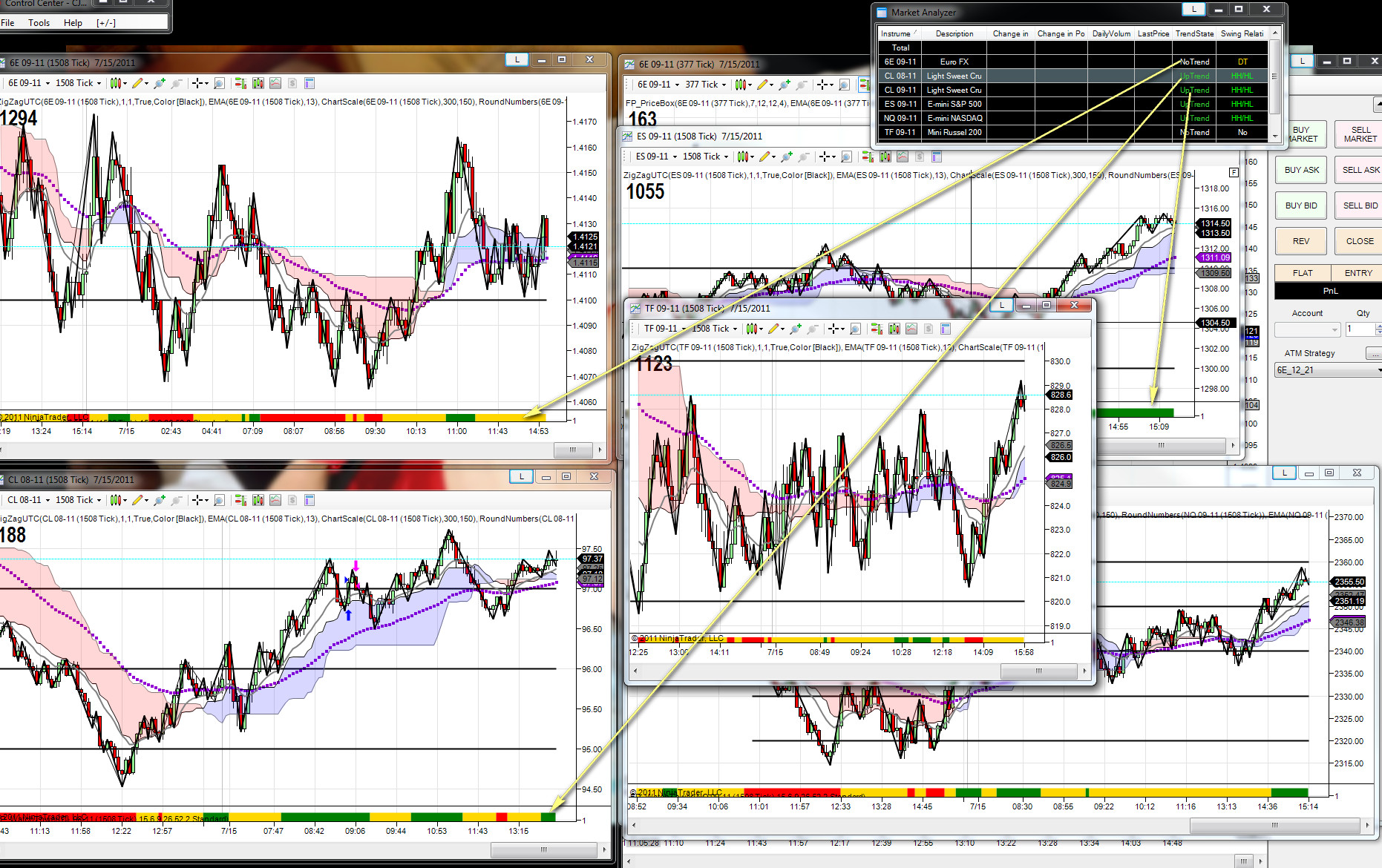Open chart properties in ES 09-11 chart
1382x868 pixels.
(x=937, y=157)
